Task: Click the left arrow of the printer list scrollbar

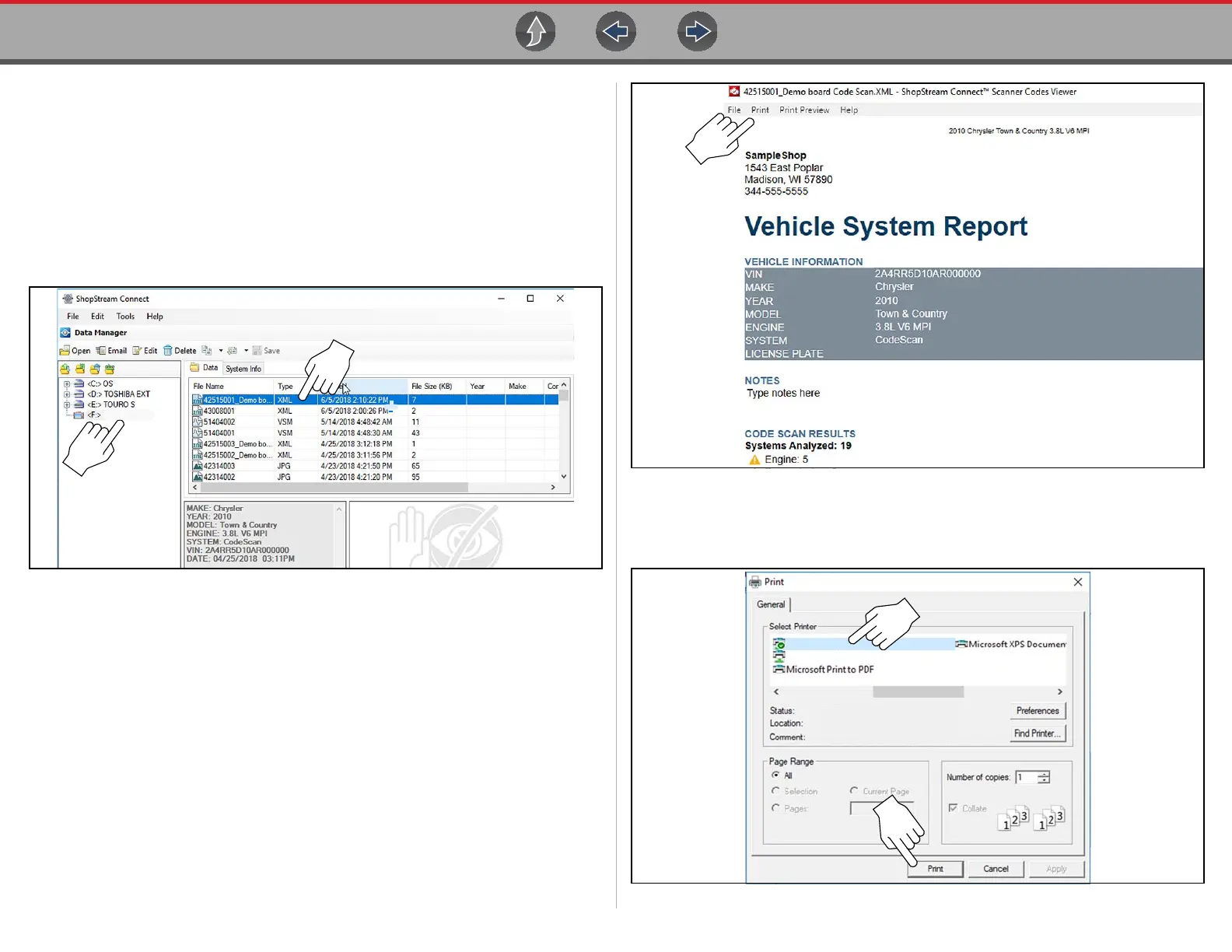Action: [776, 691]
